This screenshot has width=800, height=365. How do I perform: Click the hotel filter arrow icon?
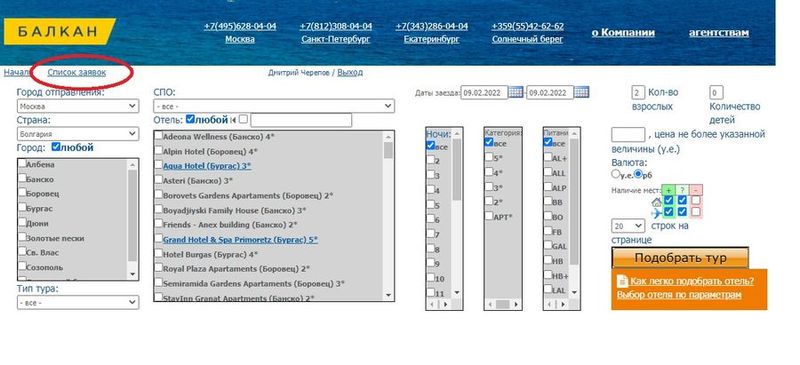pos(233,119)
